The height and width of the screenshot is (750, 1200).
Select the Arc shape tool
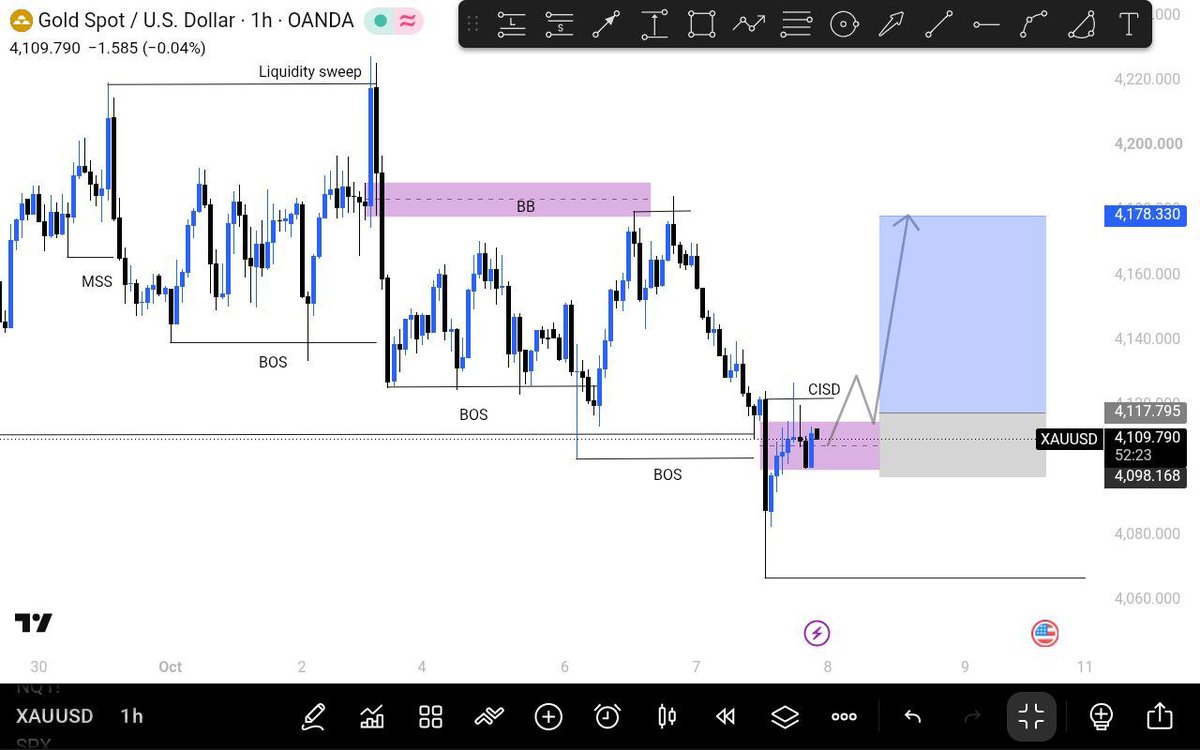coord(1082,25)
